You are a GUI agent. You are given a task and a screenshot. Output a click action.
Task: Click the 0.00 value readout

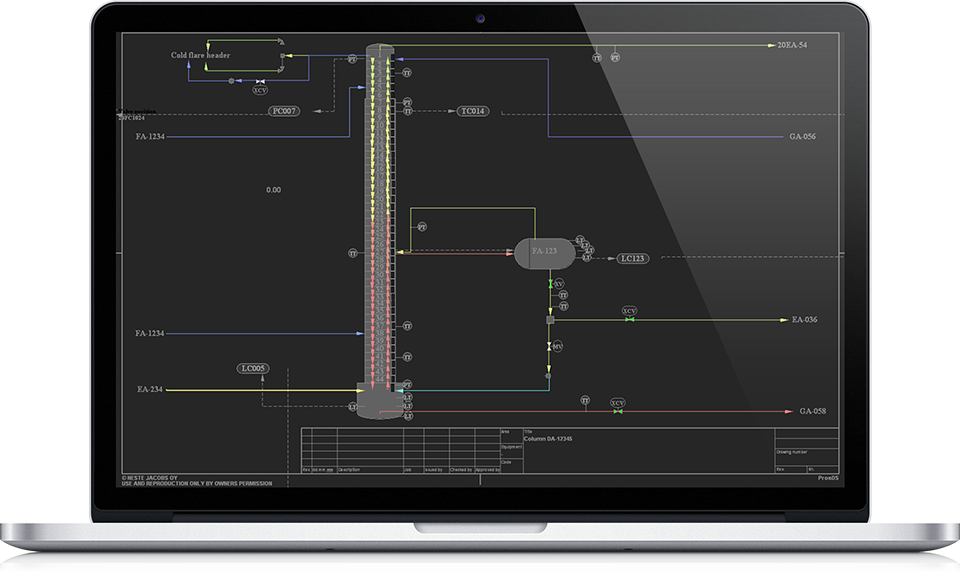273,189
